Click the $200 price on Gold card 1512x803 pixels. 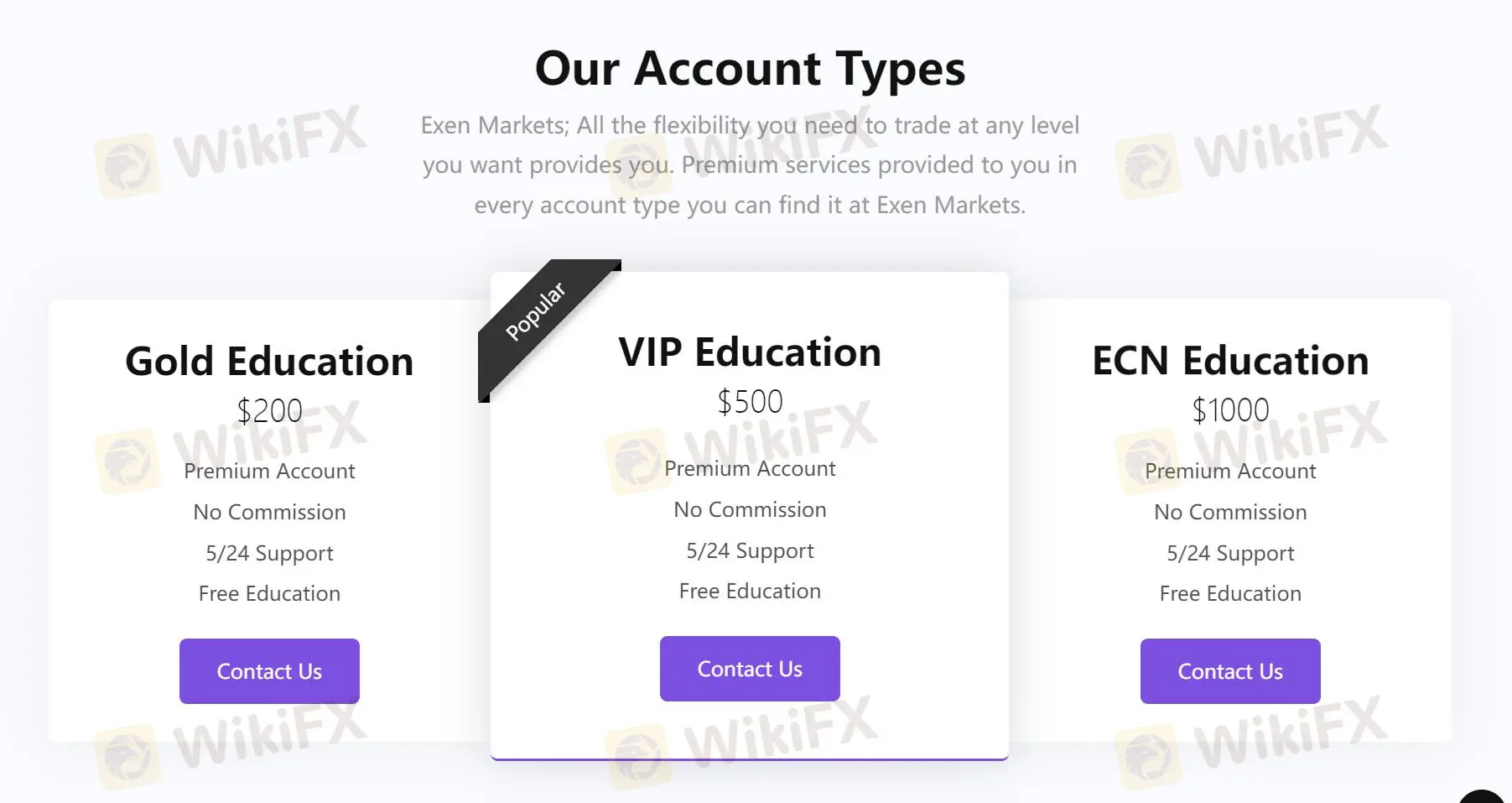coord(269,411)
